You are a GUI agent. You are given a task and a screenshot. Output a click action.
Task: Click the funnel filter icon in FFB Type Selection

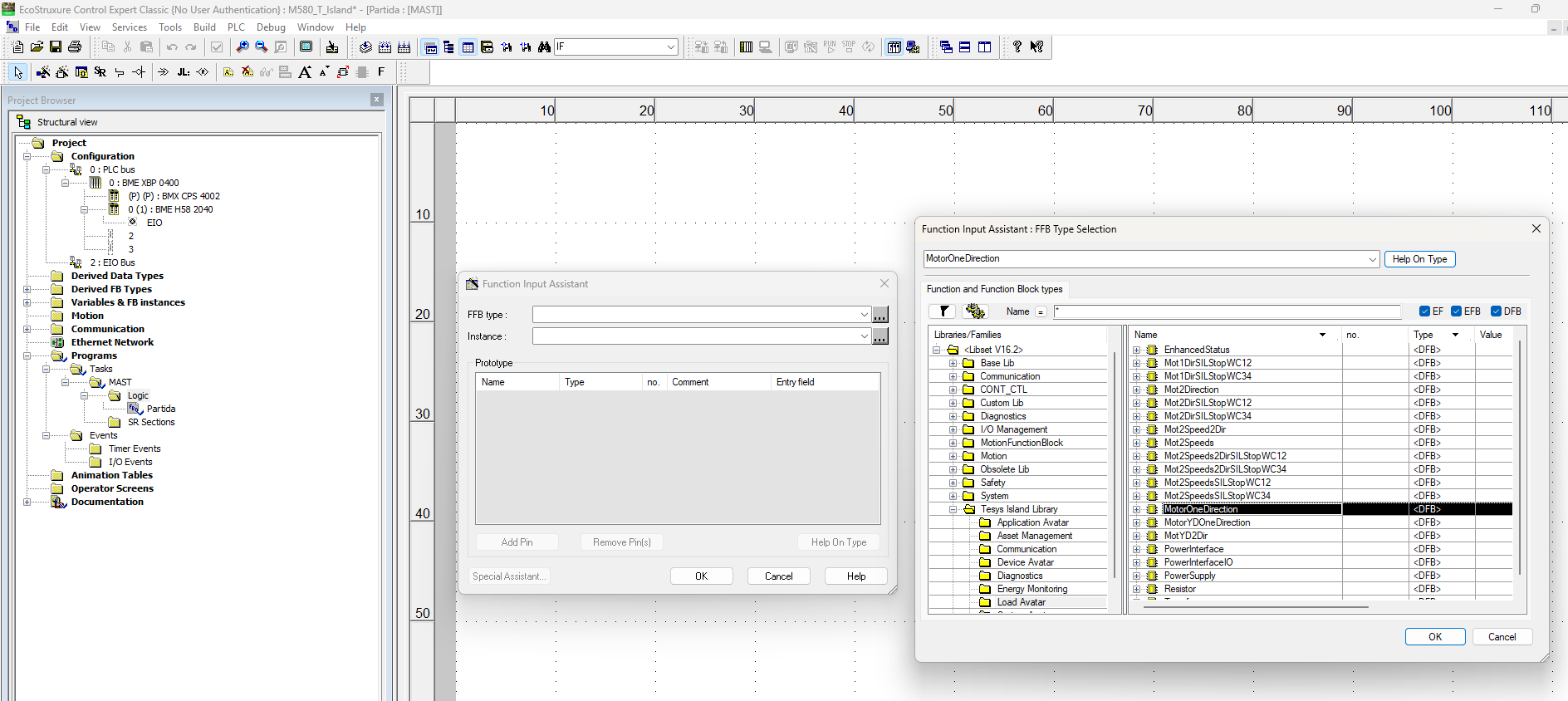pos(943,311)
